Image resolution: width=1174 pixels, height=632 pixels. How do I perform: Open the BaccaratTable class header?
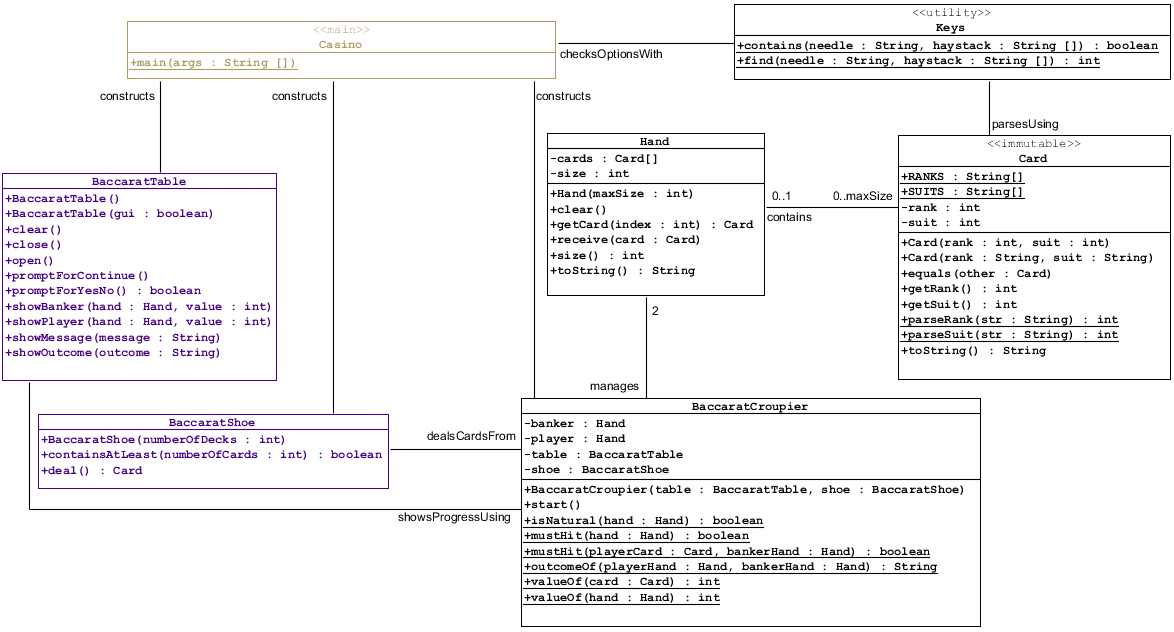[139, 182]
